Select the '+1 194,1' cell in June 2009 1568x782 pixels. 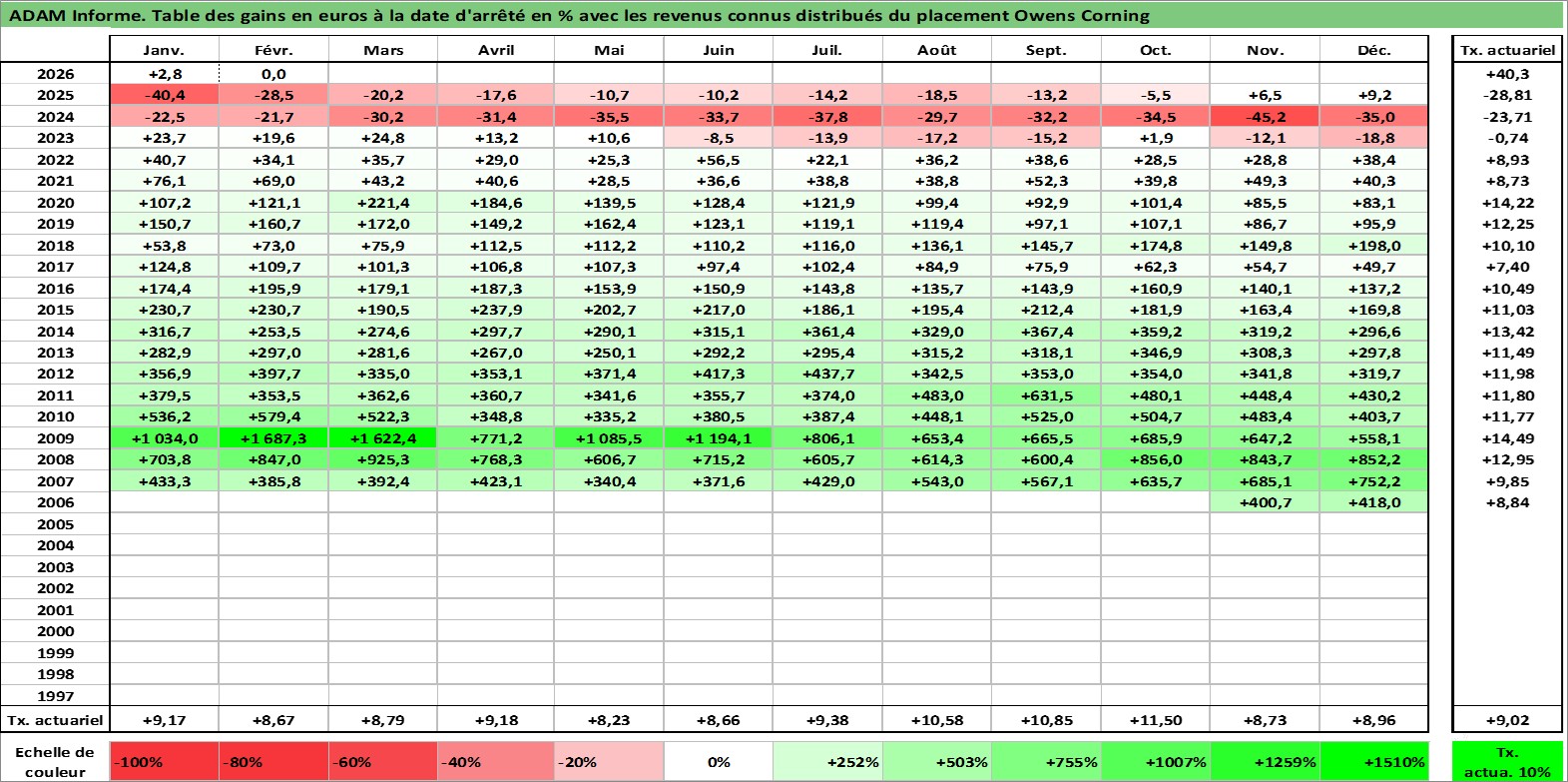click(x=719, y=438)
